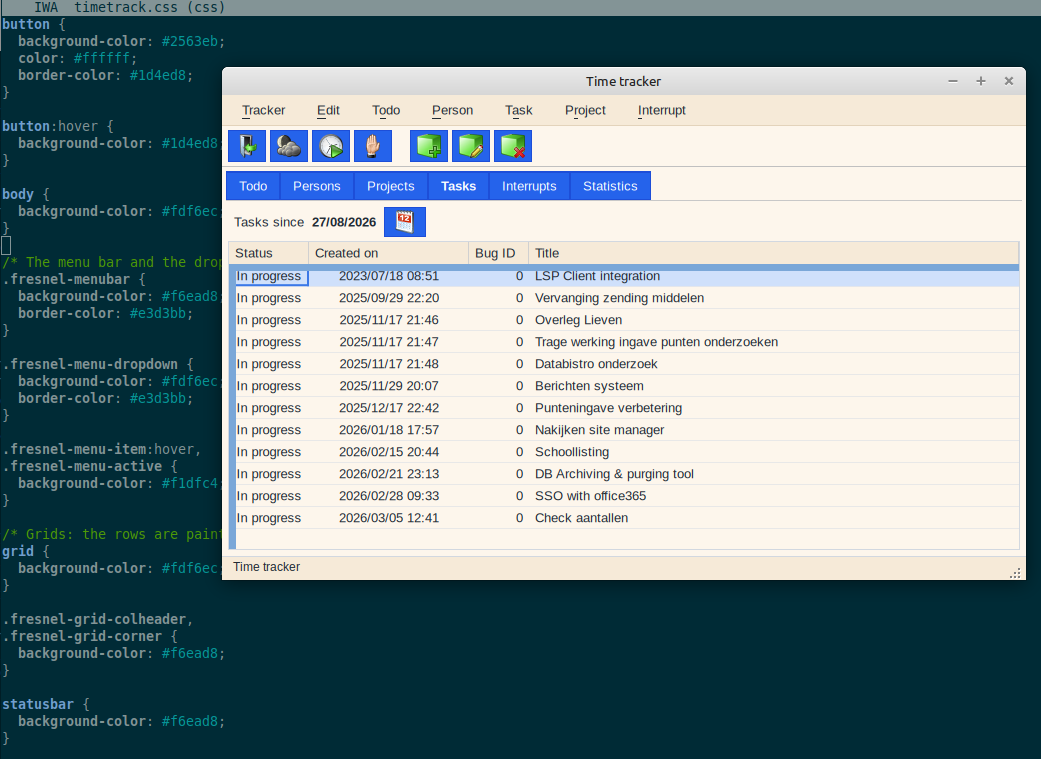Click the exit door toolbar icon
Screen dimensions: 1041x759
247,146
